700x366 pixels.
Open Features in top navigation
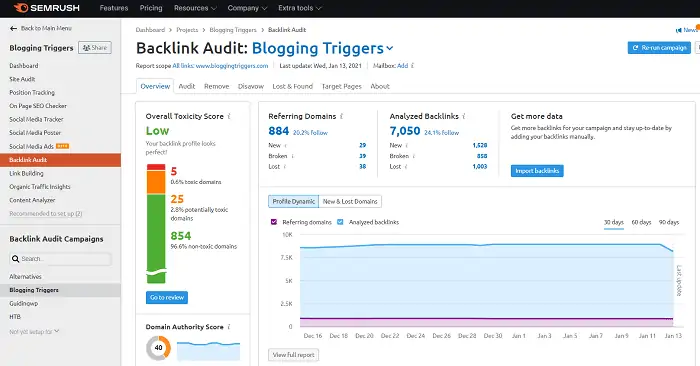click(114, 8)
